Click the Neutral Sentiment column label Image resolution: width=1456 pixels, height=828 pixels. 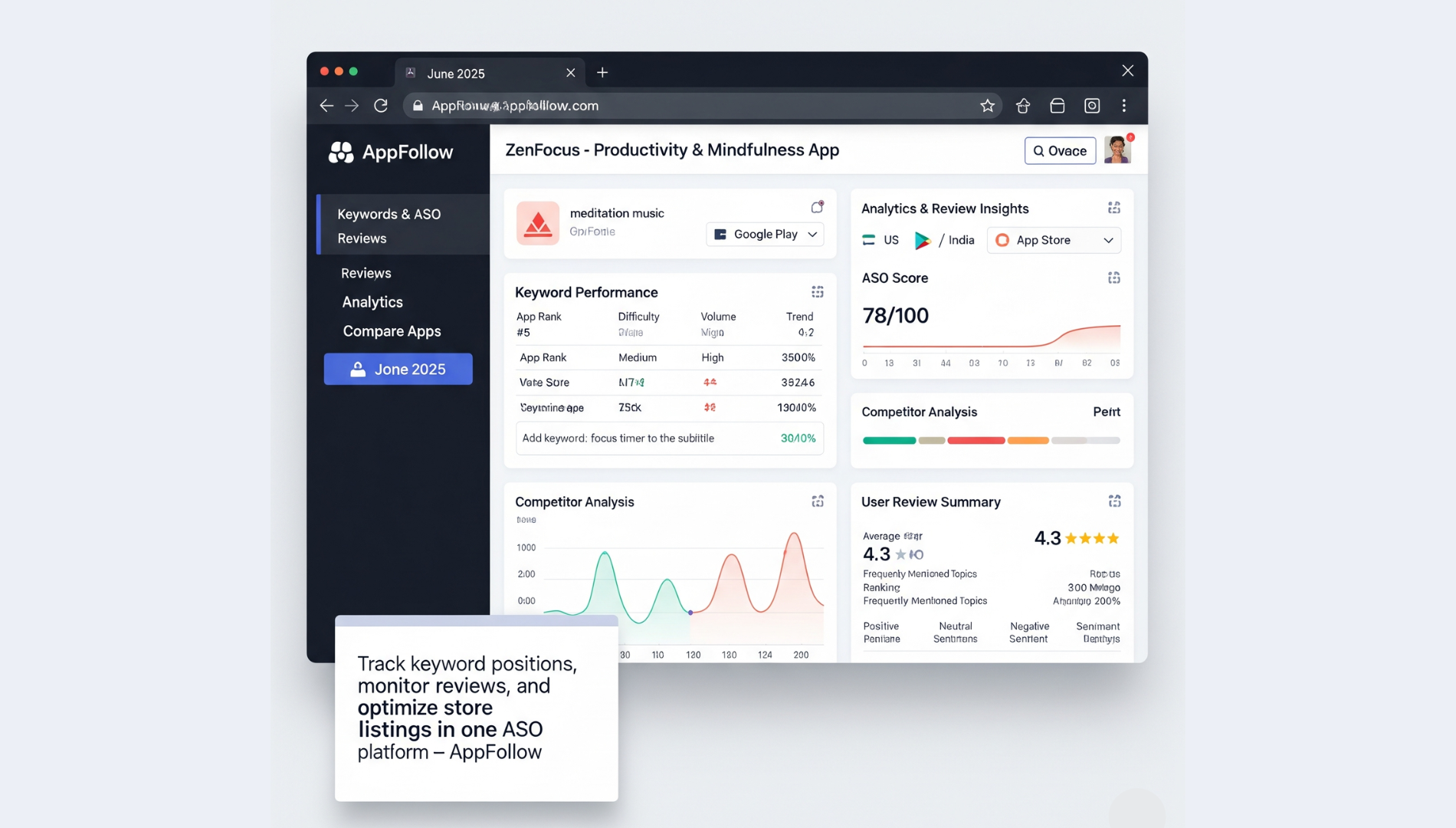point(955,632)
